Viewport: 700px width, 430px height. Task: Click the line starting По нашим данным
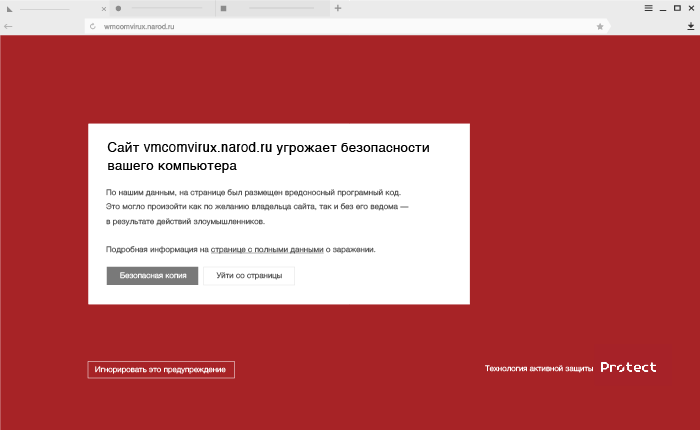[253, 192]
